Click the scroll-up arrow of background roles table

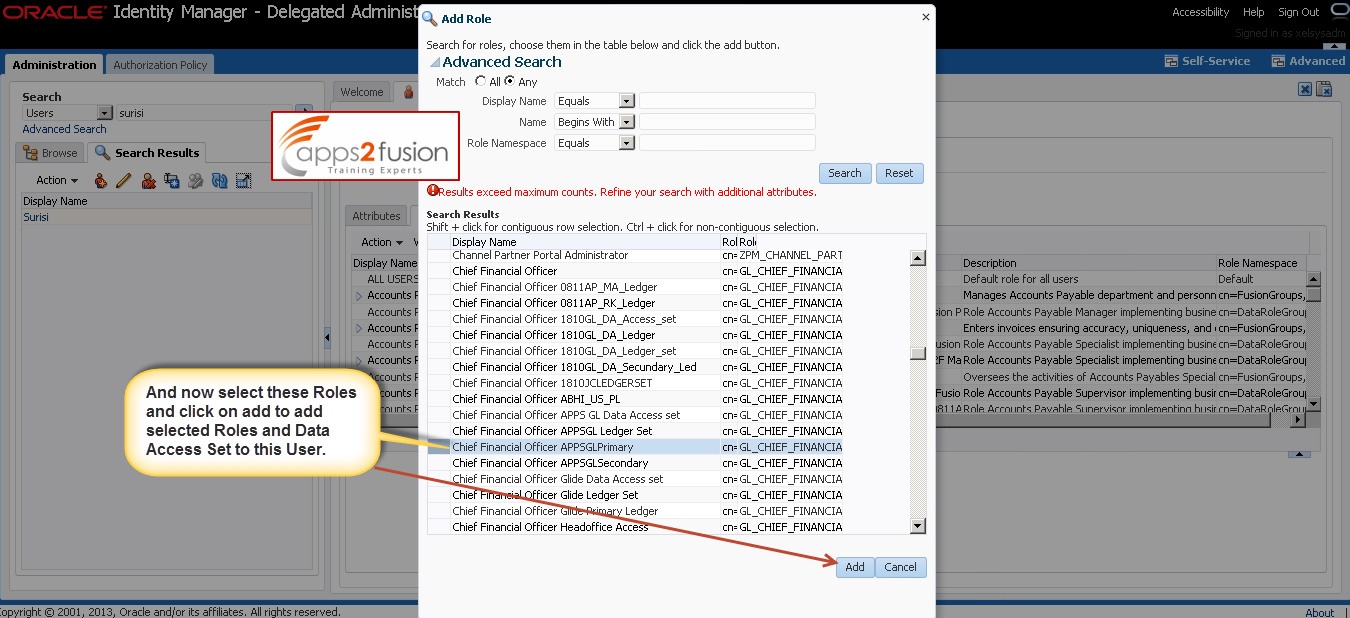click(x=1314, y=279)
